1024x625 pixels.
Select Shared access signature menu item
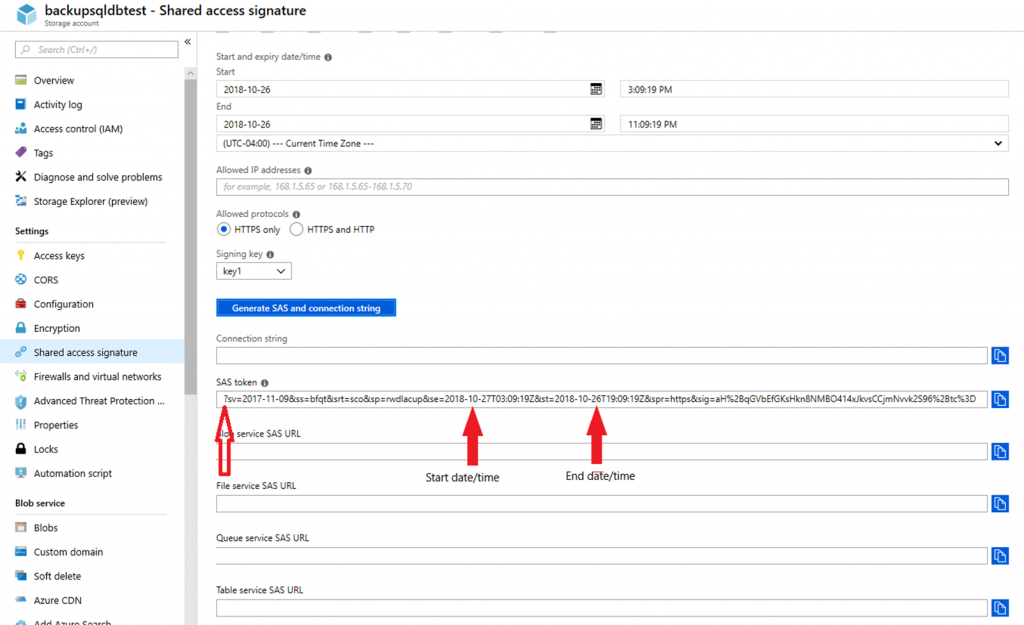coord(92,352)
